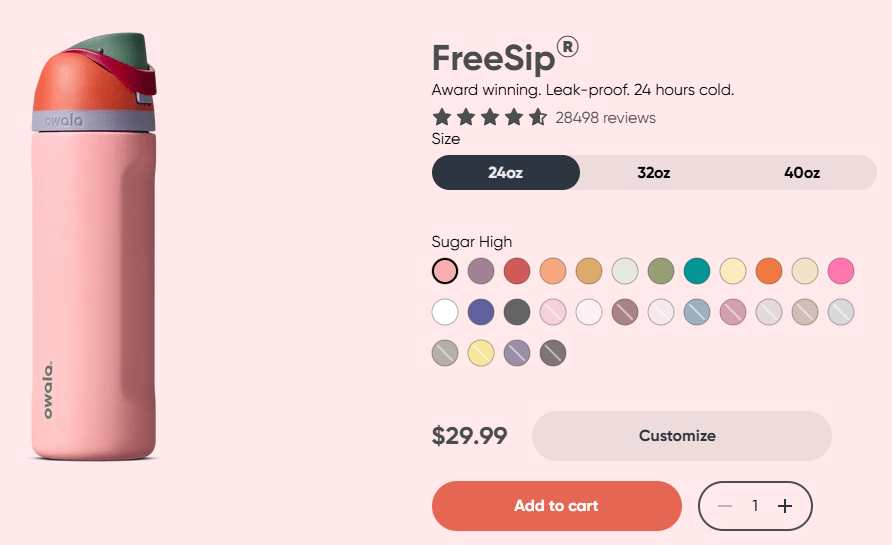
Task: Select the hot pink color swatch
Action: point(841,271)
